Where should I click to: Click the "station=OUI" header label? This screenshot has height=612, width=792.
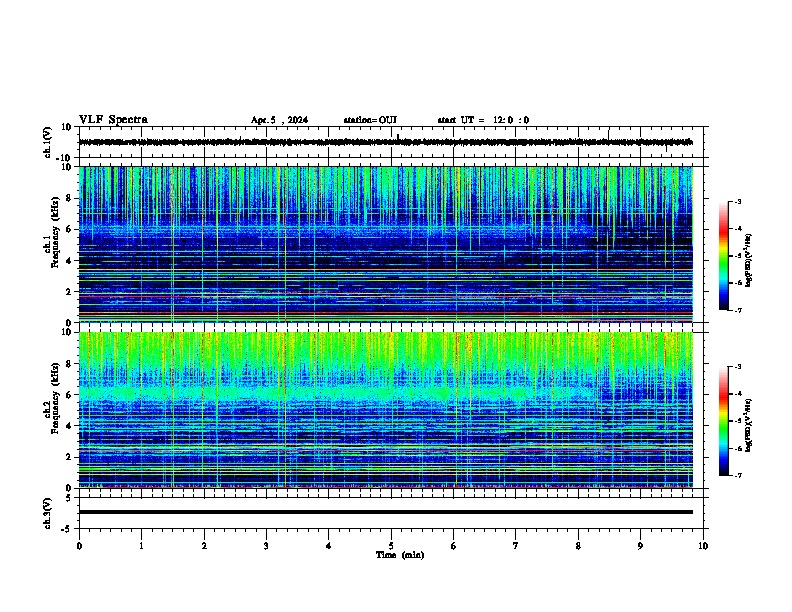pyautogui.click(x=370, y=120)
